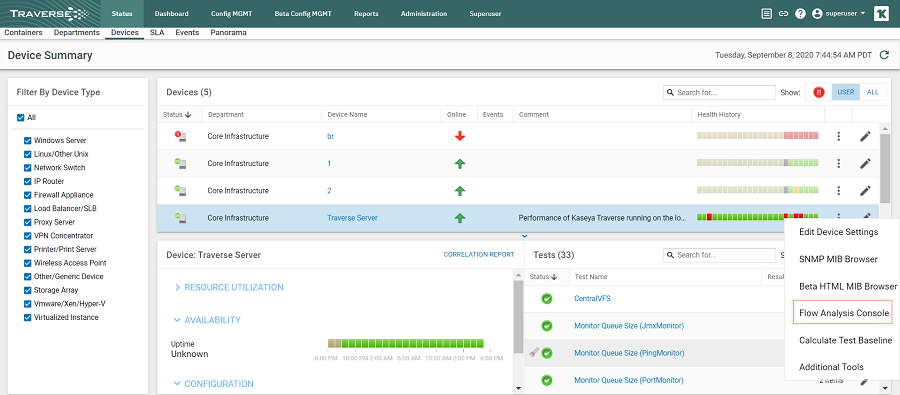Switch to the Dashboard tab
900x395 pixels.
pyautogui.click(x=170, y=14)
